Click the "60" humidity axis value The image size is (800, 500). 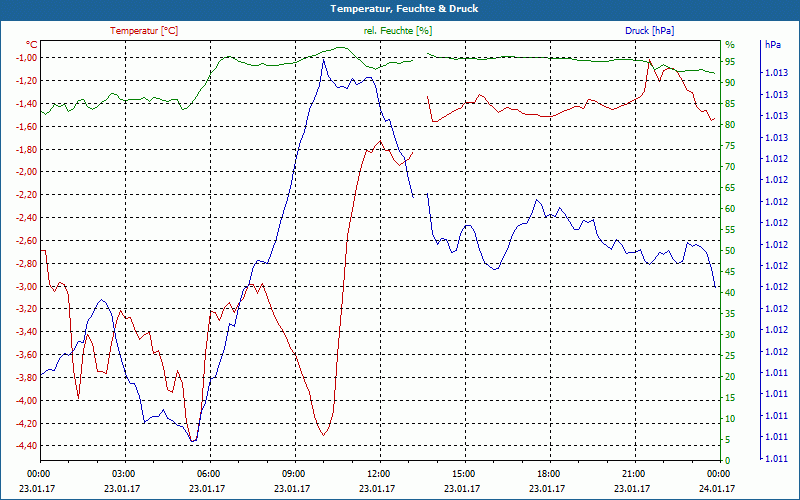pyautogui.click(x=730, y=209)
